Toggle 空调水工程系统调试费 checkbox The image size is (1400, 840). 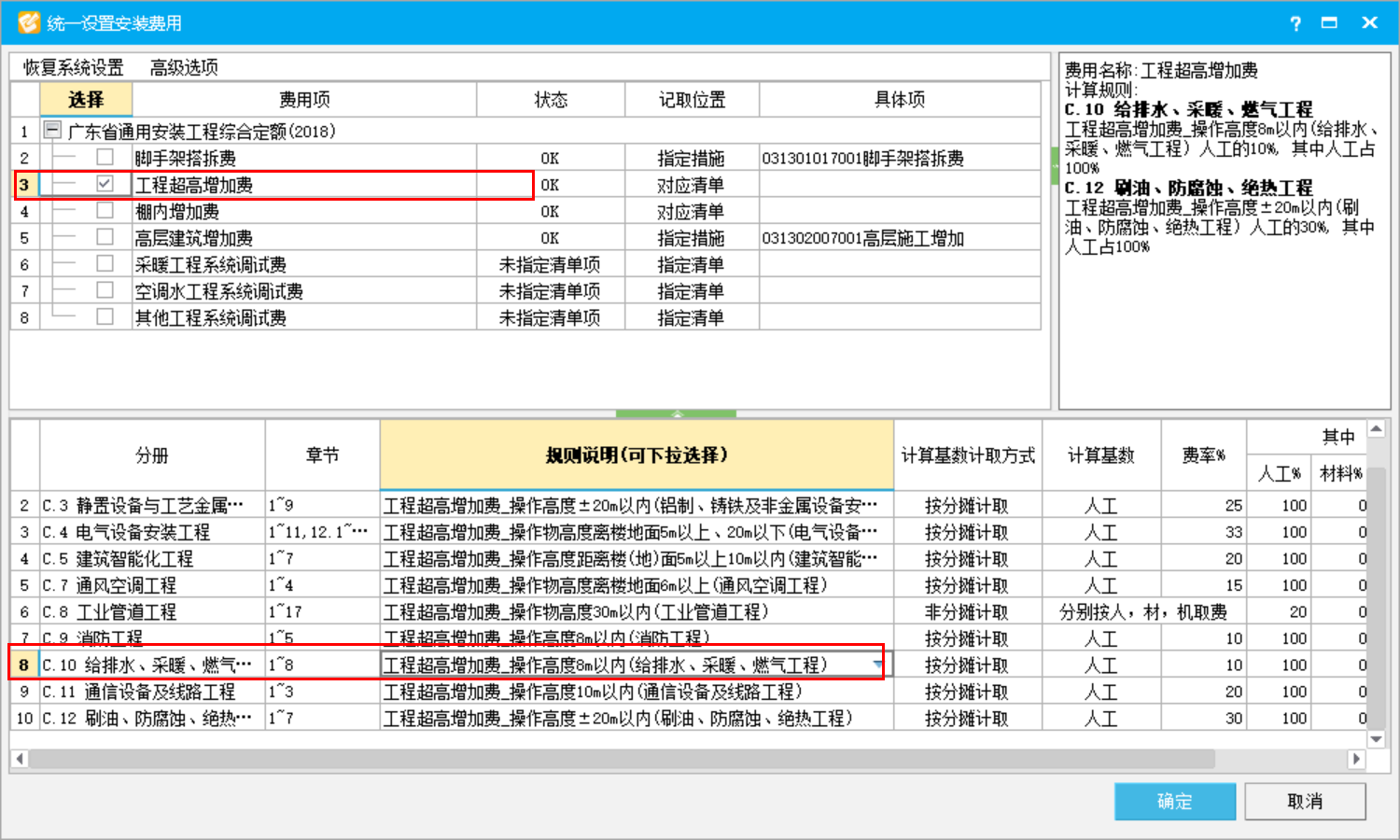click(x=105, y=290)
